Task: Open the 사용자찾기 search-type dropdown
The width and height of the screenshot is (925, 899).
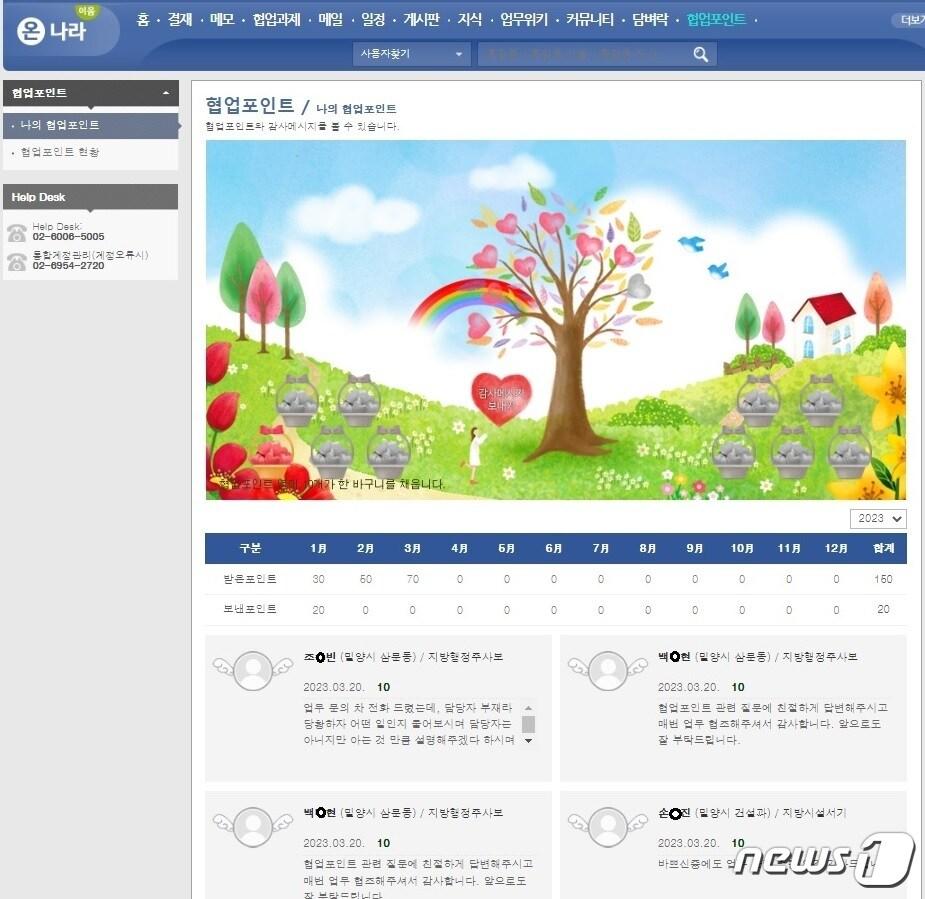Action: click(411, 54)
